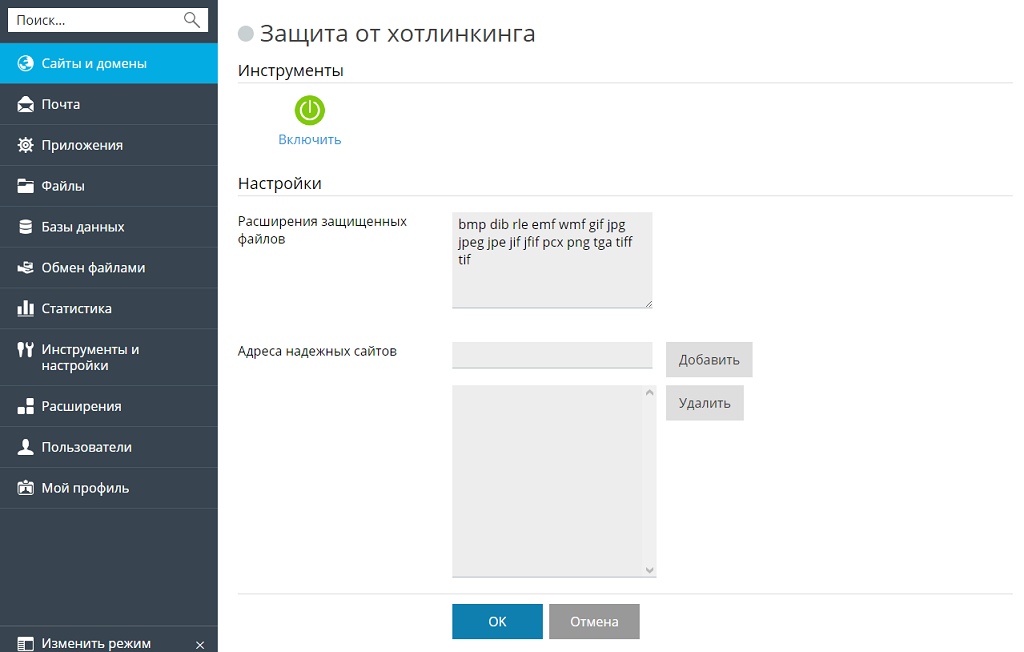
Task: Click the Удалить button
Action: [x=705, y=403]
